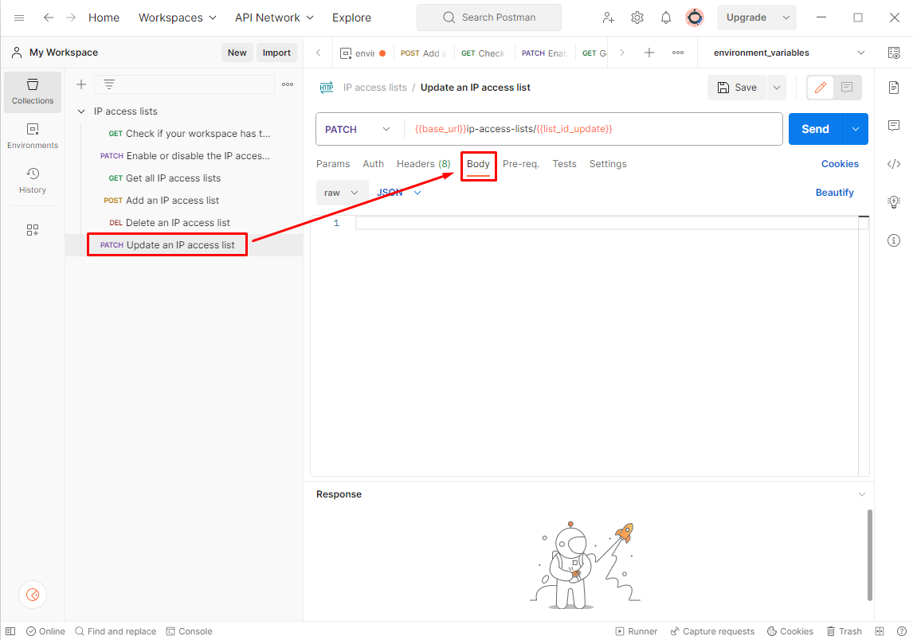Open the code snippet panel icon

(x=893, y=164)
